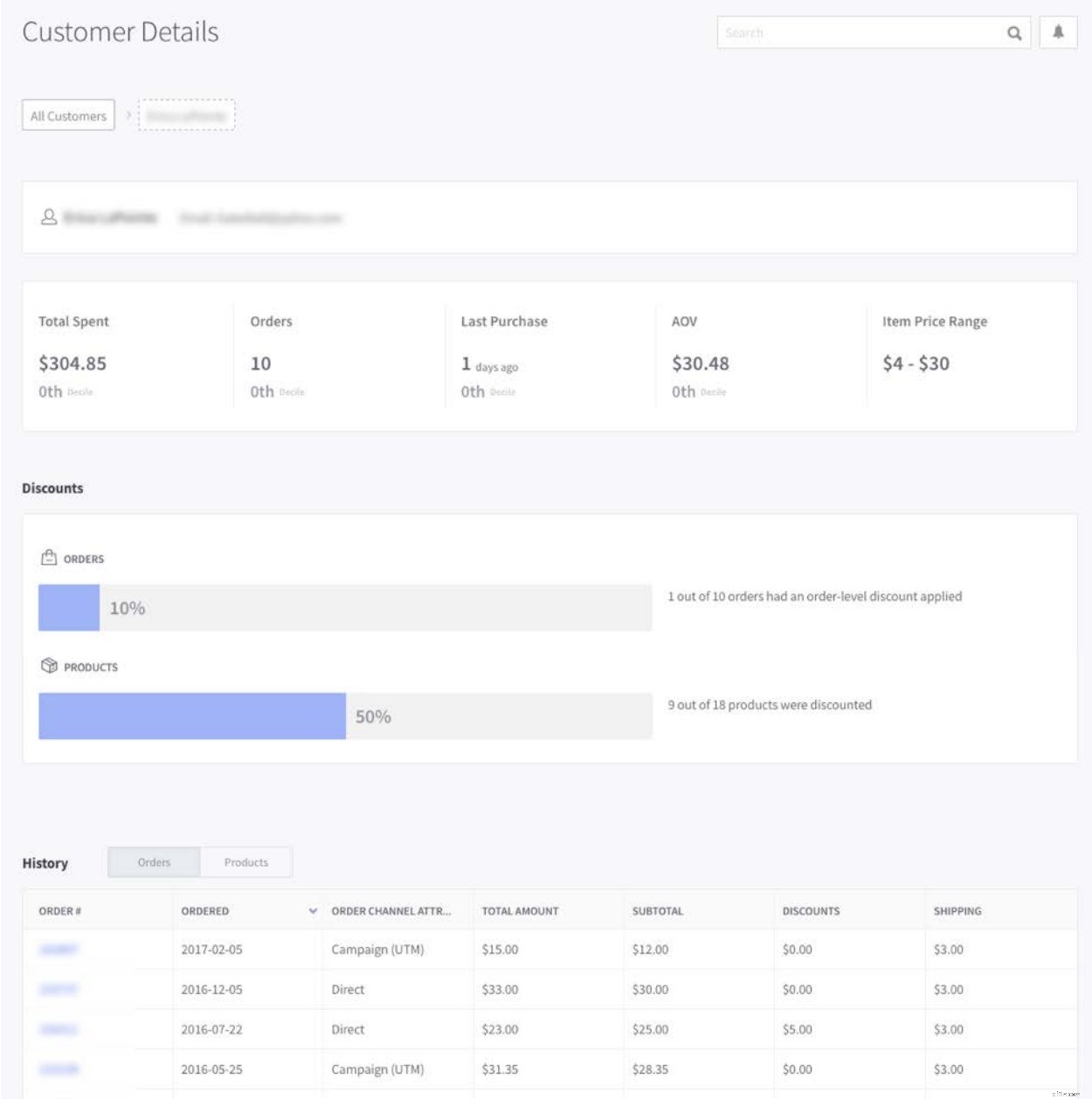The height and width of the screenshot is (1099, 1092).
Task: Click the breadcrumb chevron after All Customers
Action: coord(128,114)
